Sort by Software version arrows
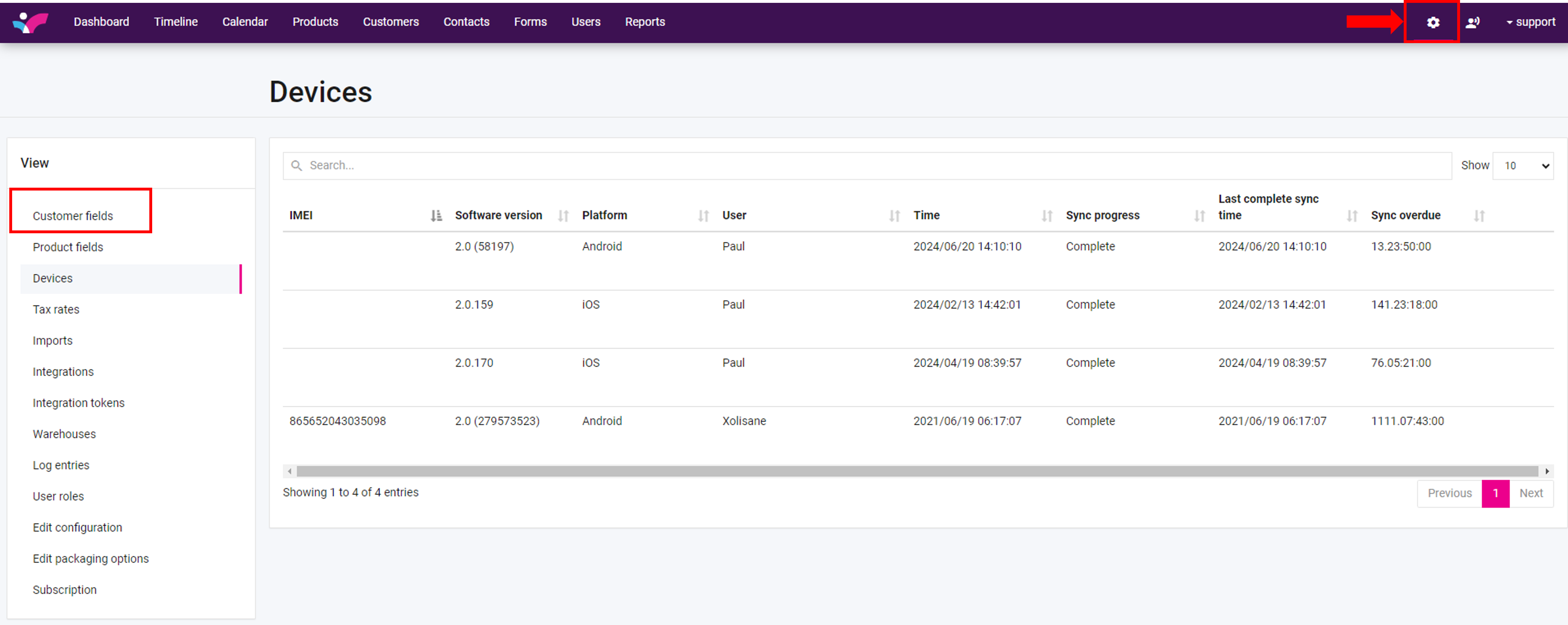Screen dimensions: 1568x625 (563, 215)
